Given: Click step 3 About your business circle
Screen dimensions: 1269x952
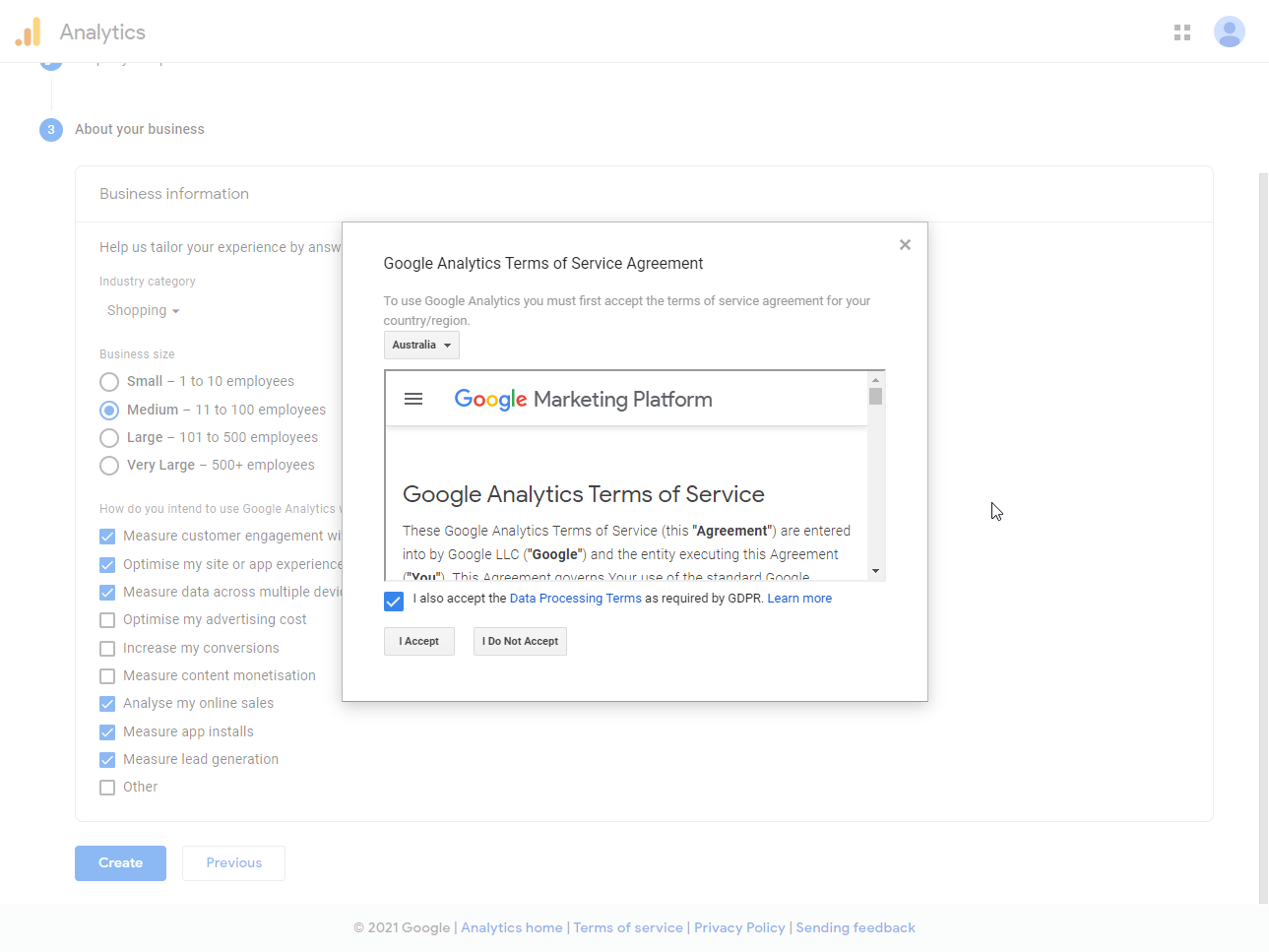Looking at the screenshot, I should point(51,129).
